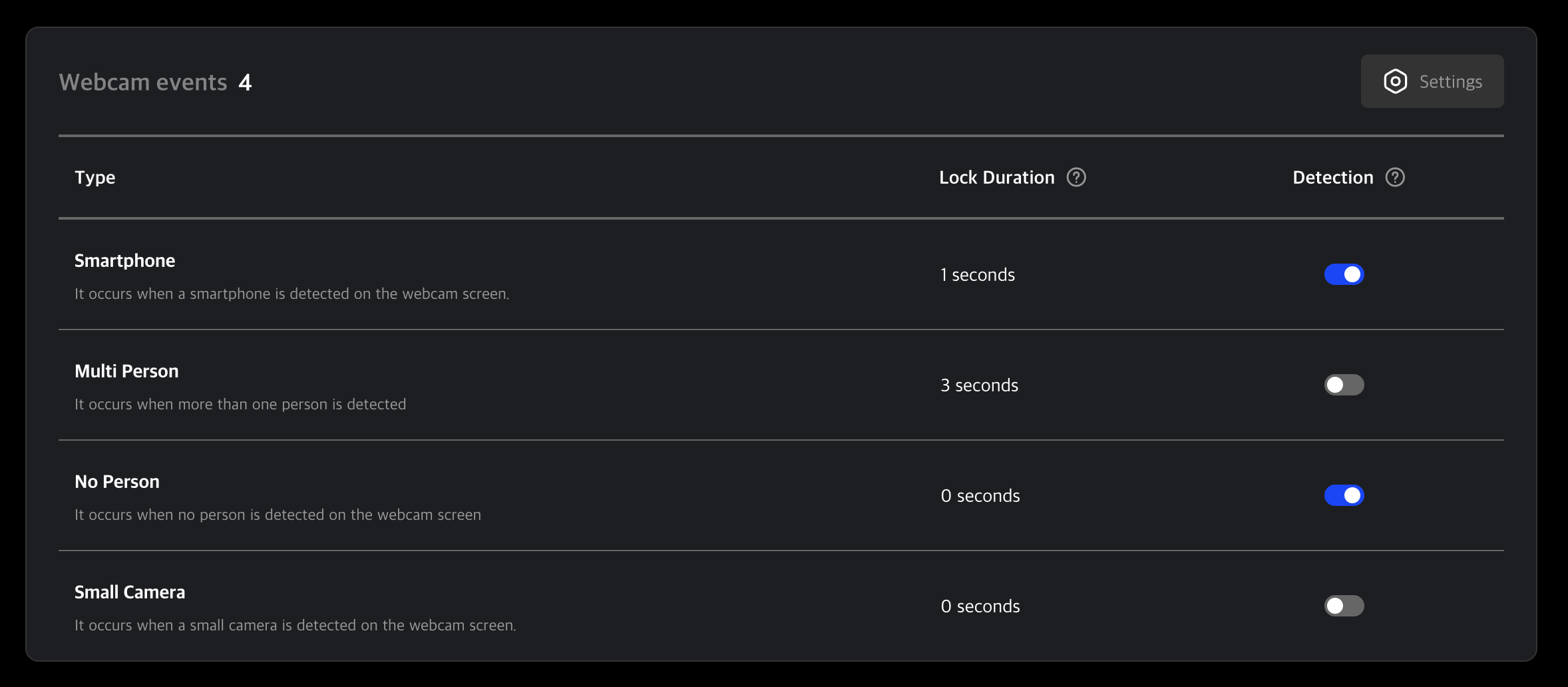This screenshot has height=687, width=1568.
Task: Click the Detection column header text
Action: tap(1333, 177)
